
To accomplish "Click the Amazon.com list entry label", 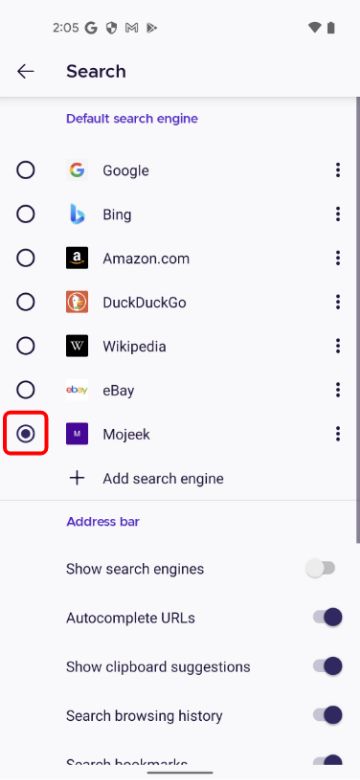I will coord(146,259).
